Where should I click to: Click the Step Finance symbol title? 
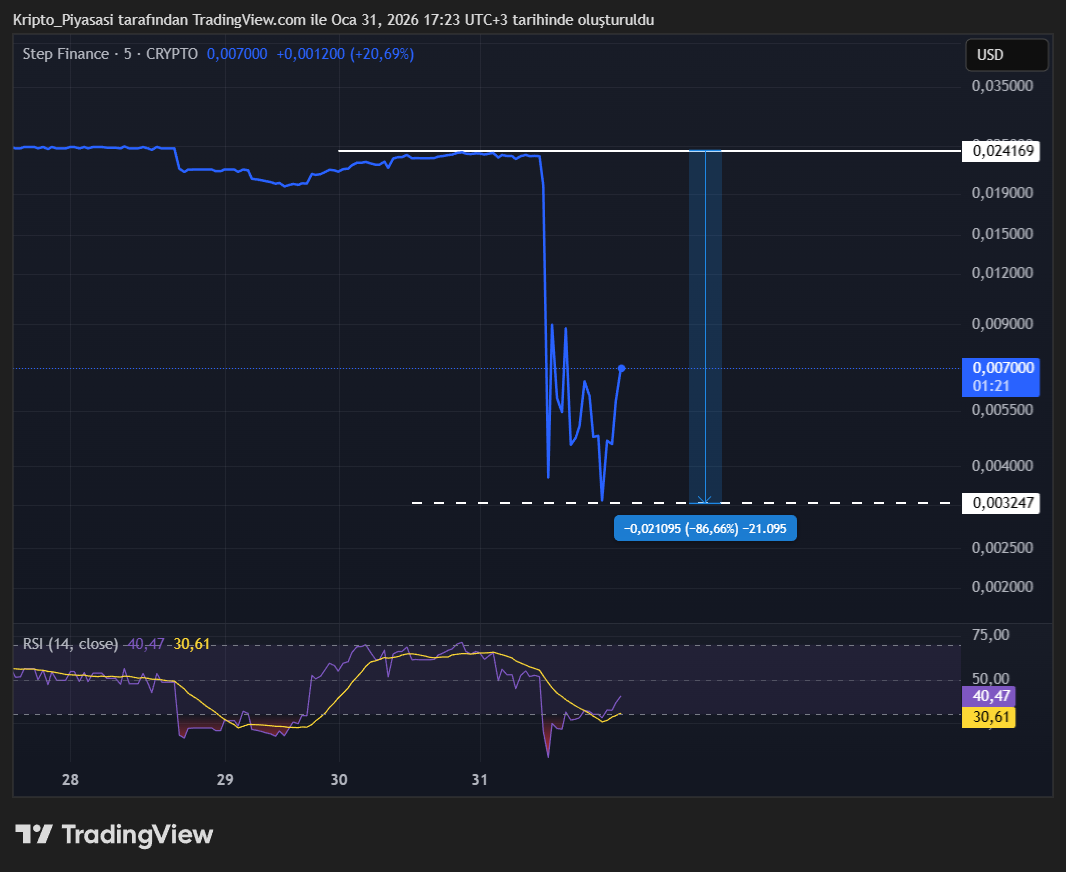(x=65, y=54)
